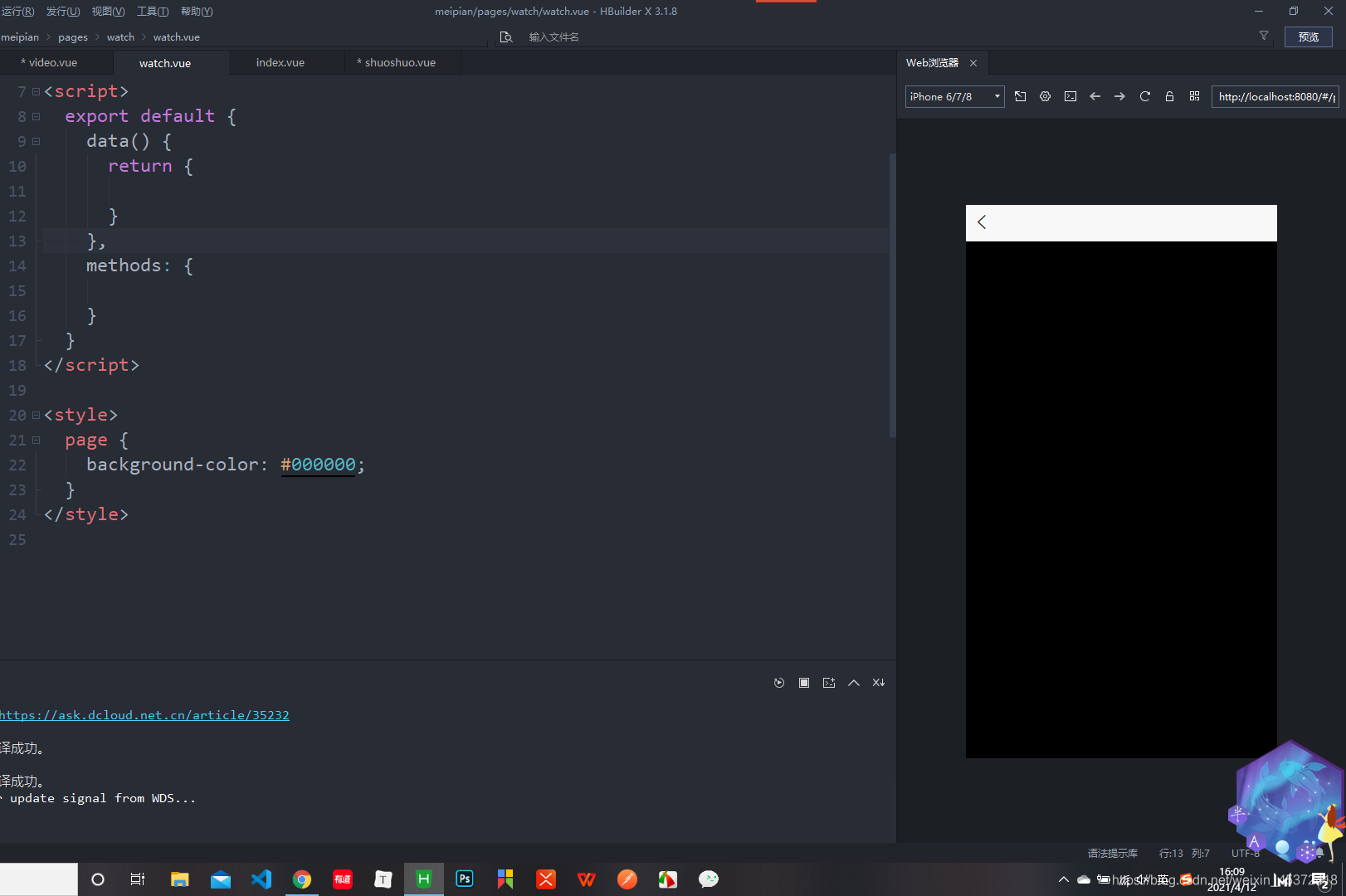Image resolution: width=1346 pixels, height=896 pixels.
Task: Select watch folder in the breadcrumb
Action: (120, 37)
